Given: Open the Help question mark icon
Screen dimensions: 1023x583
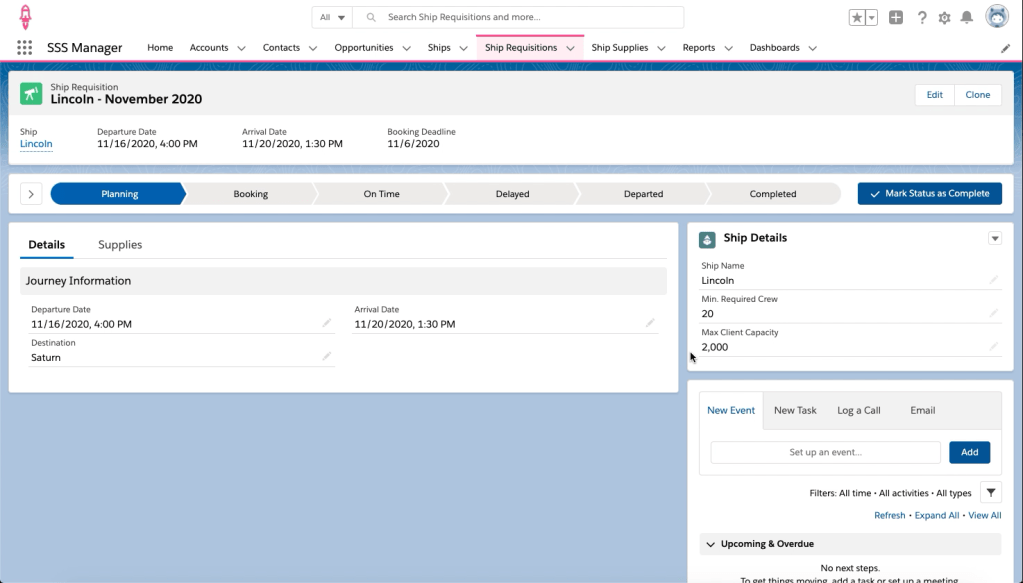Looking at the screenshot, I should [921, 17].
